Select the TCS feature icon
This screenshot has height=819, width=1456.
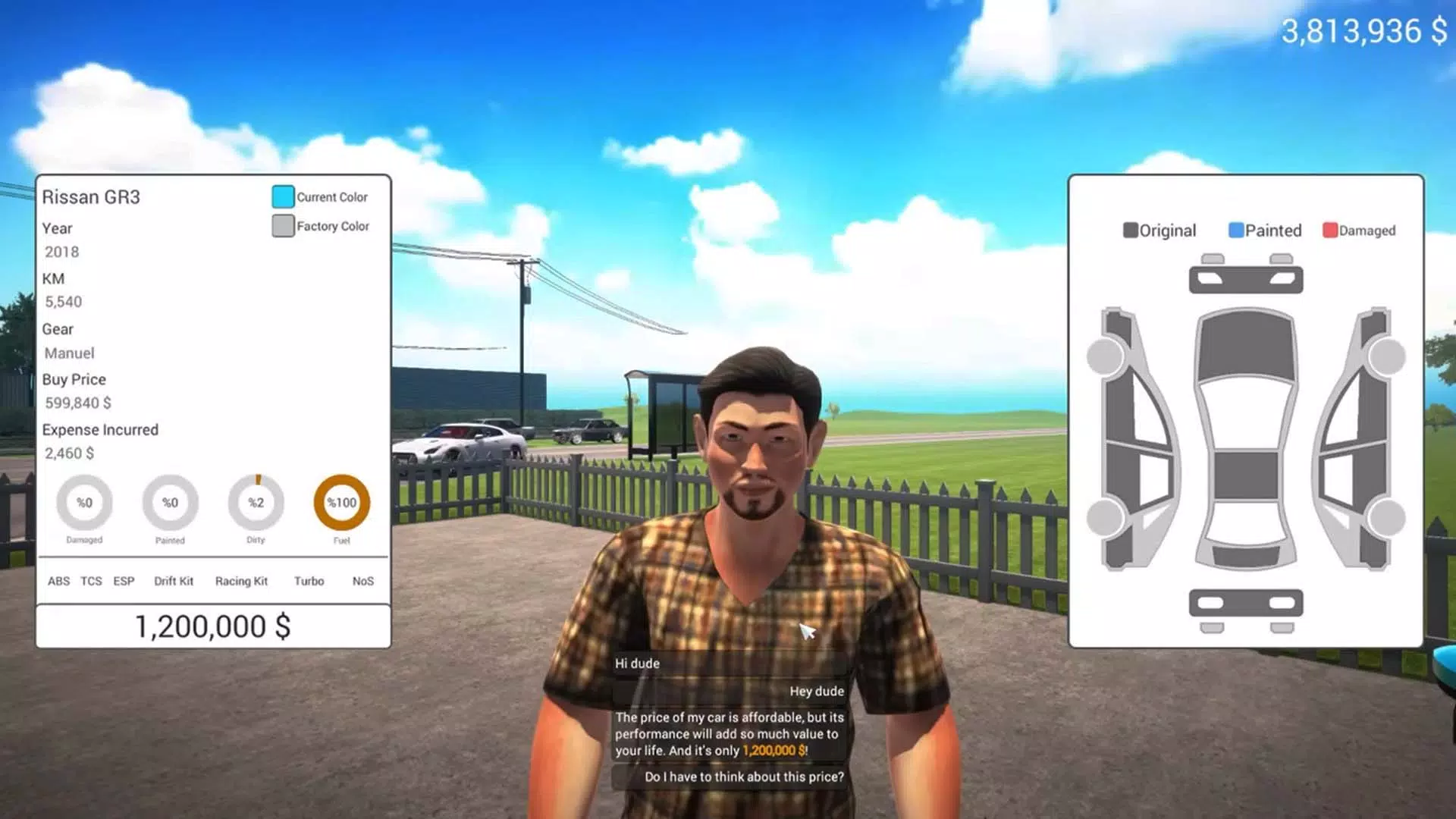pyautogui.click(x=91, y=581)
